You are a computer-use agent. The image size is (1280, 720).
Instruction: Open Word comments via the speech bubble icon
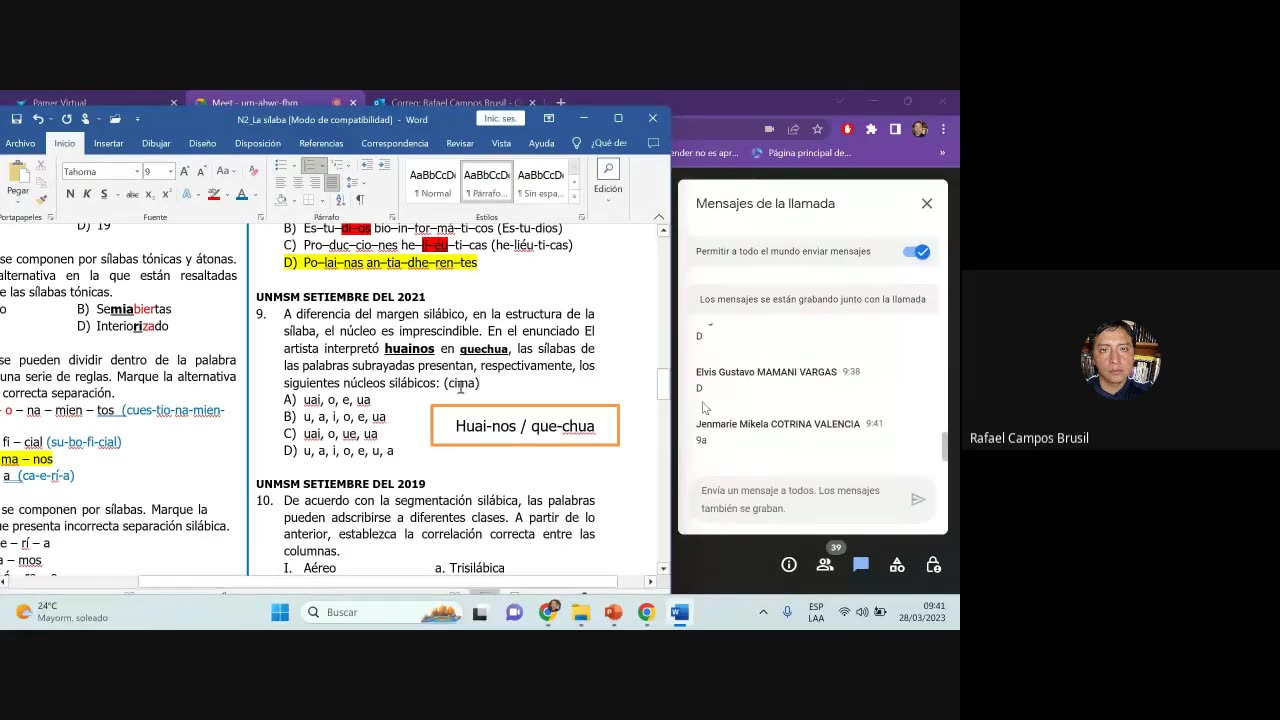pyautogui.click(x=653, y=143)
